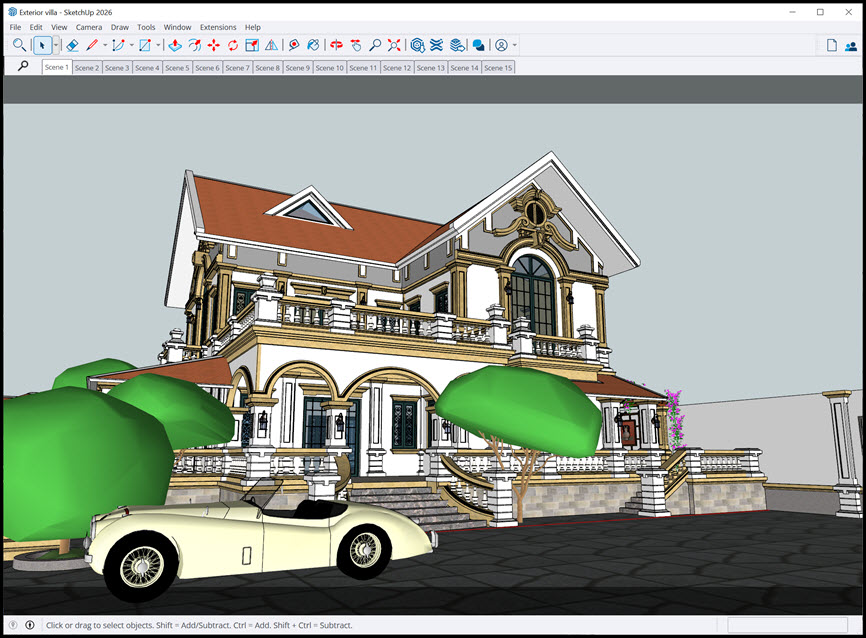Switch to the Scene 2 tab

[x=87, y=67]
